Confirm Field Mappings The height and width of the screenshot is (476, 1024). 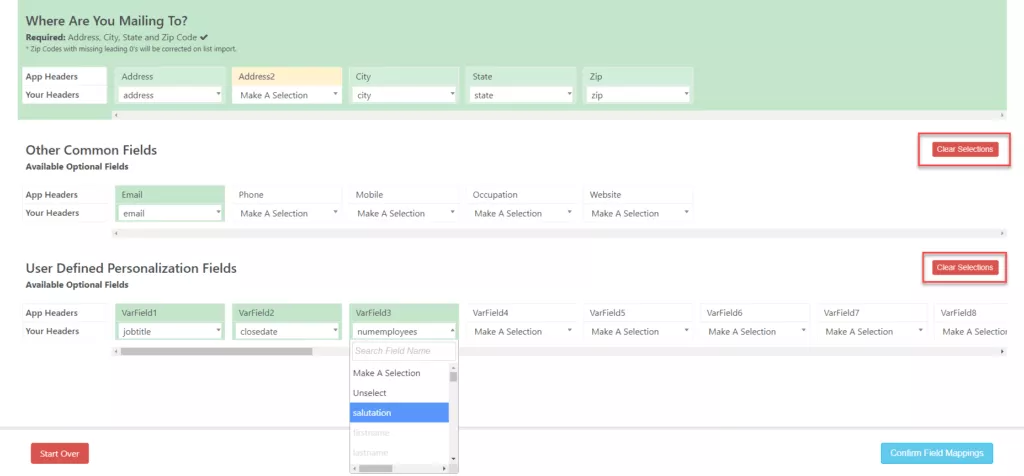pos(936,453)
